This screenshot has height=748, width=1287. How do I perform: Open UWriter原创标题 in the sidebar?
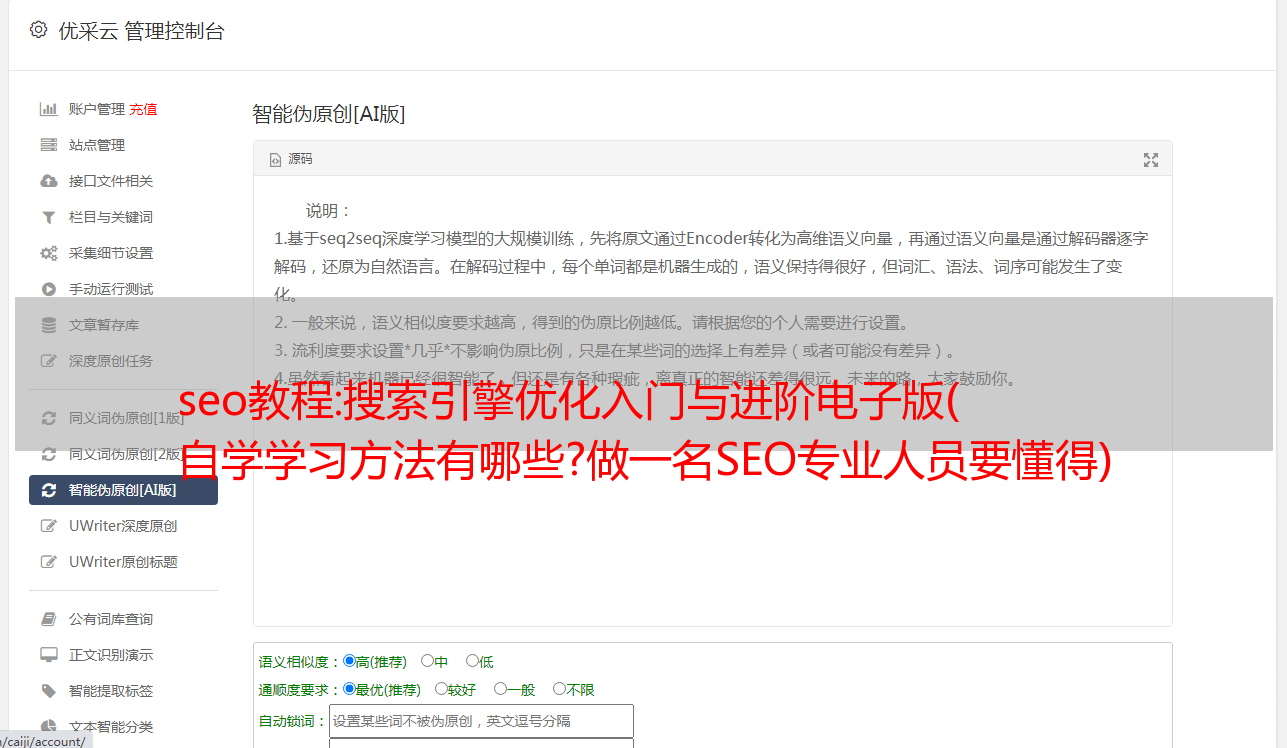tap(124, 562)
